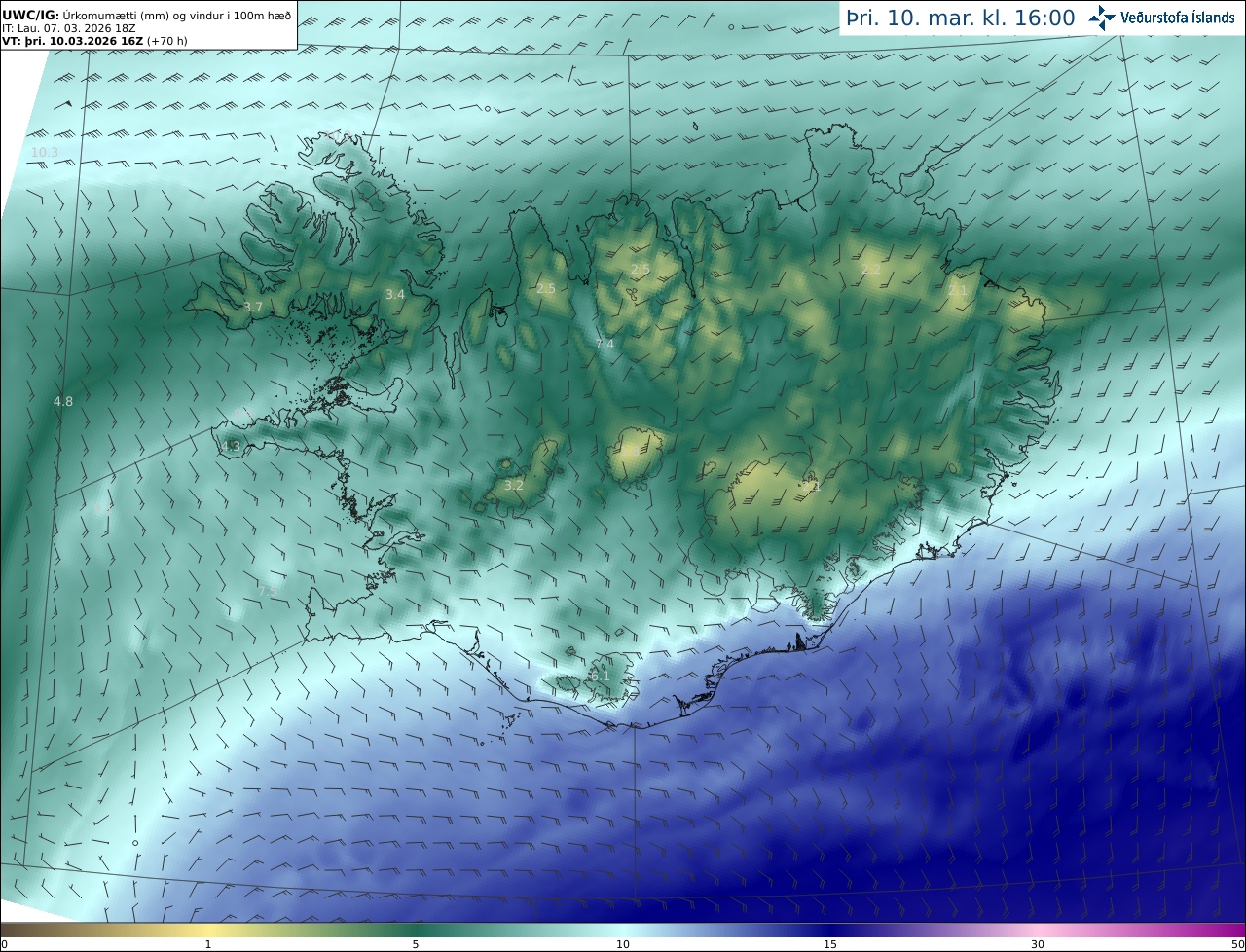Click the 4.8 value off the west coast
This screenshot has height=952, width=1246.
point(63,401)
